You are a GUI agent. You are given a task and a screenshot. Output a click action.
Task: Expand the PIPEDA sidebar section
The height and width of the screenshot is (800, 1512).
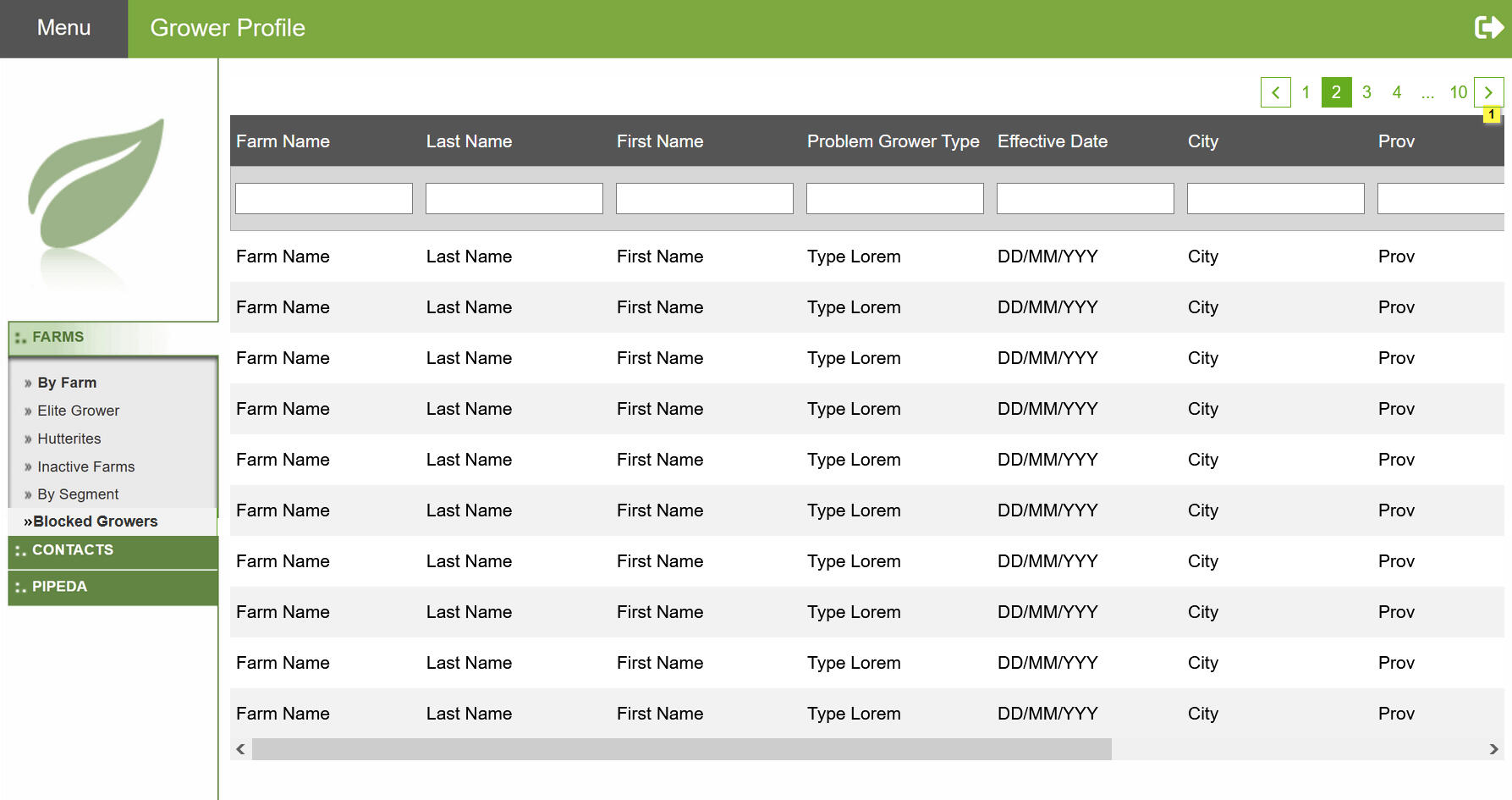click(59, 587)
